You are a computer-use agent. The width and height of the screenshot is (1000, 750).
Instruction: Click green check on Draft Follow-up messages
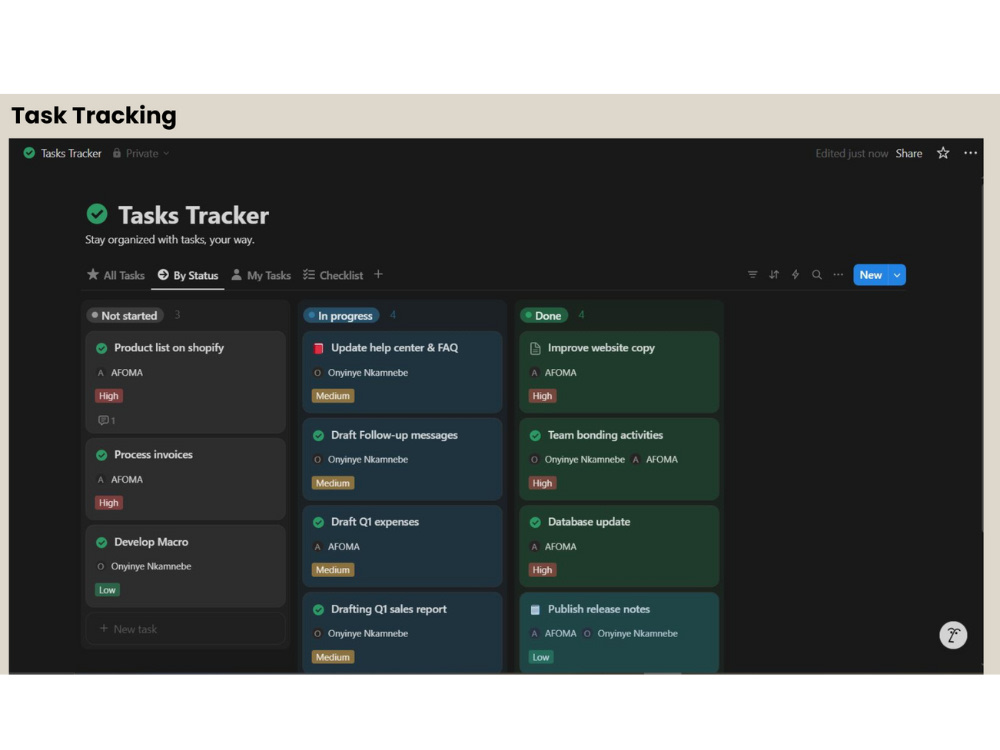pos(318,436)
